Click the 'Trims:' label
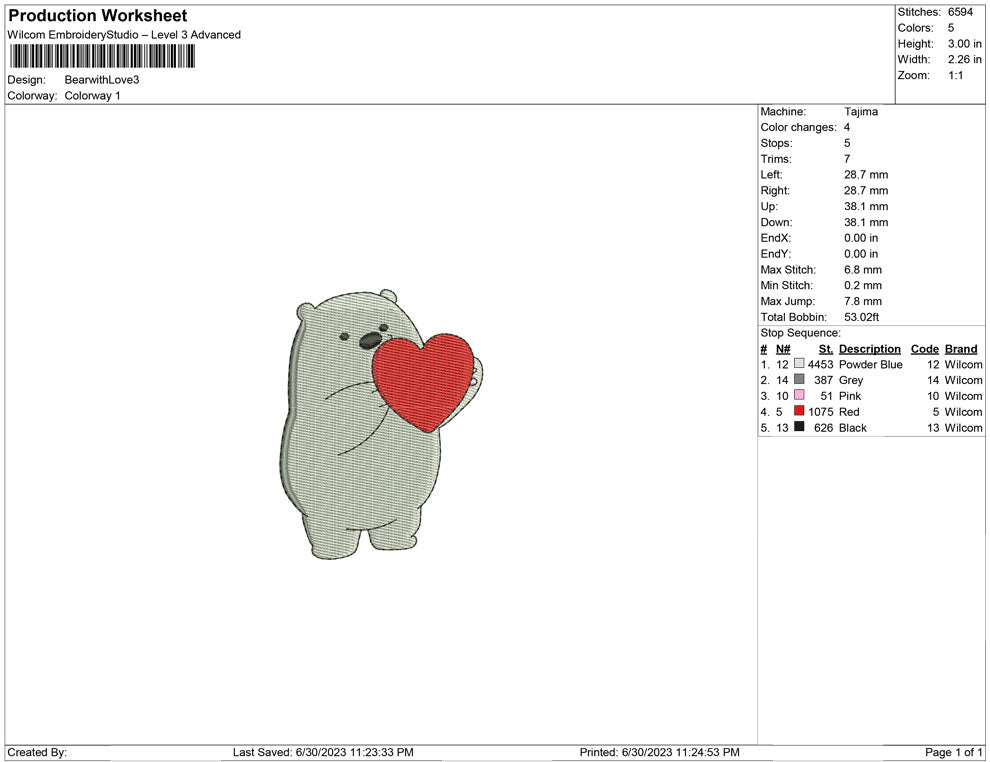Screen dimensions: 990x762 pyautogui.click(x=776, y=158)
